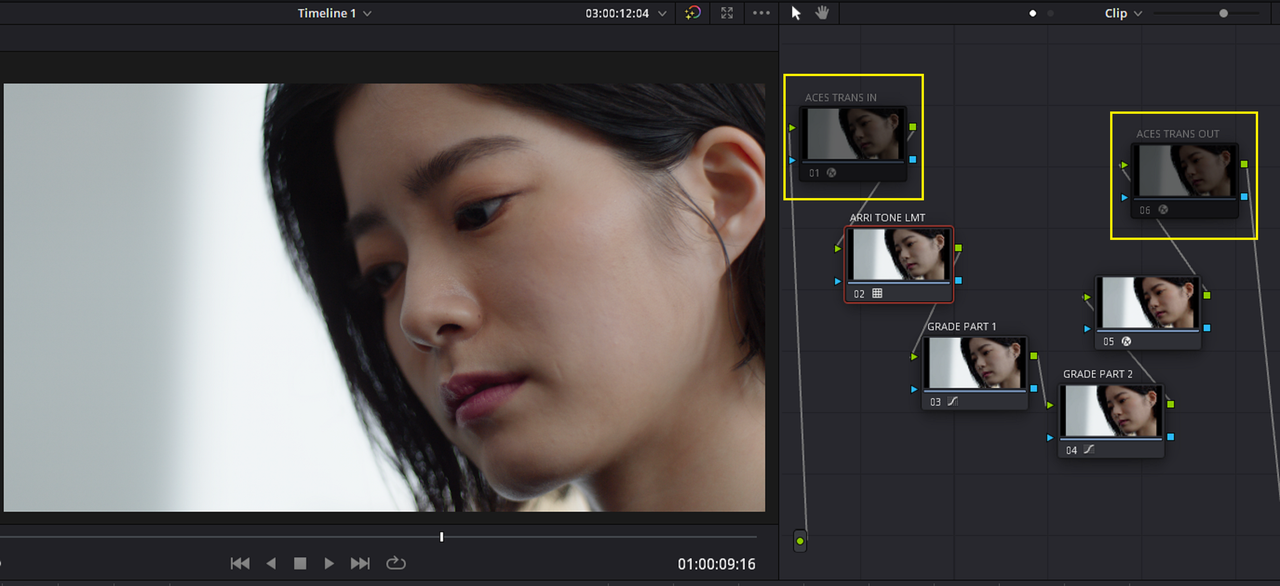The image size is (1280, 586).
Task: Select the GRADE PART 2 node thumbnail
Action: (1112, 411)
